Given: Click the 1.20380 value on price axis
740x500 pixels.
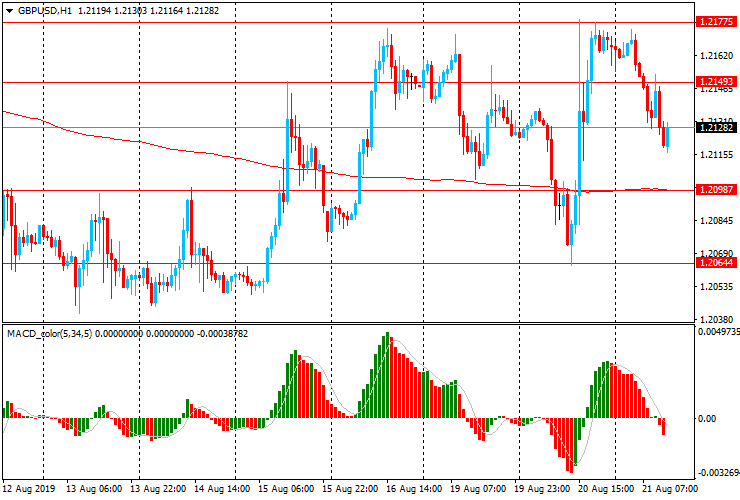Looking at the screenshot, I should click(x=717, y=319).
